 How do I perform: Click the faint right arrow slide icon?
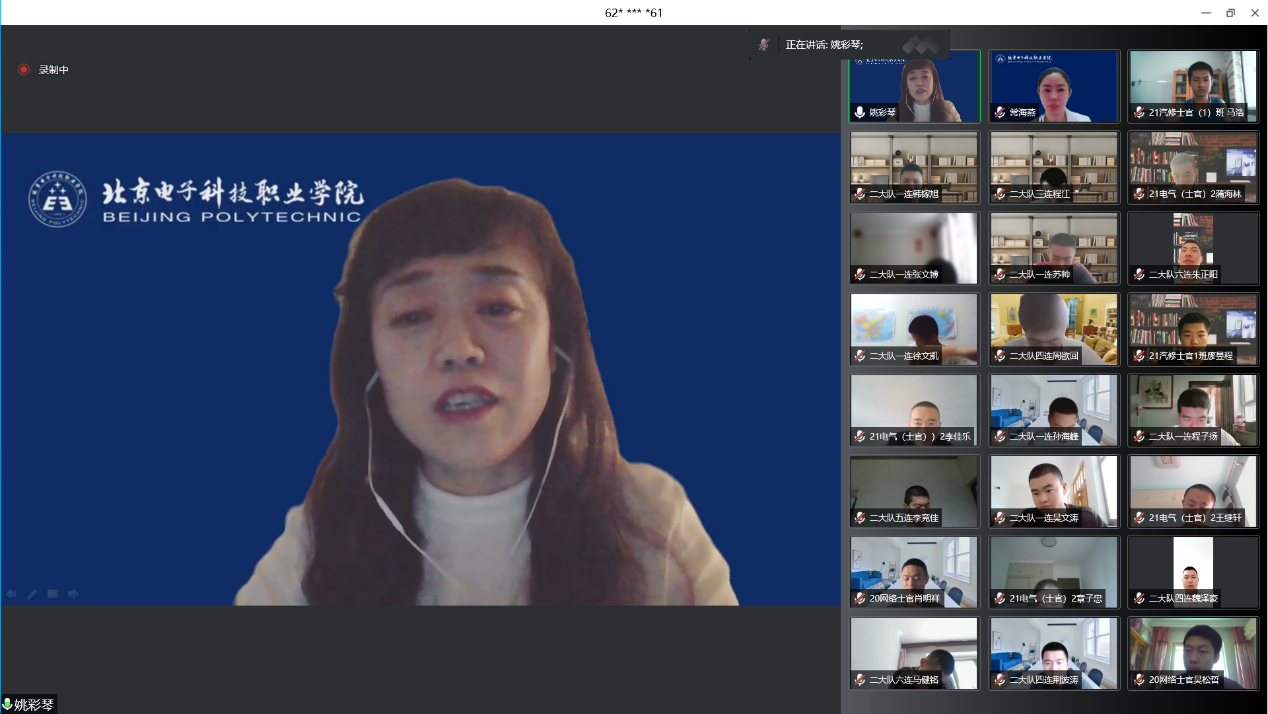[73, 594]
